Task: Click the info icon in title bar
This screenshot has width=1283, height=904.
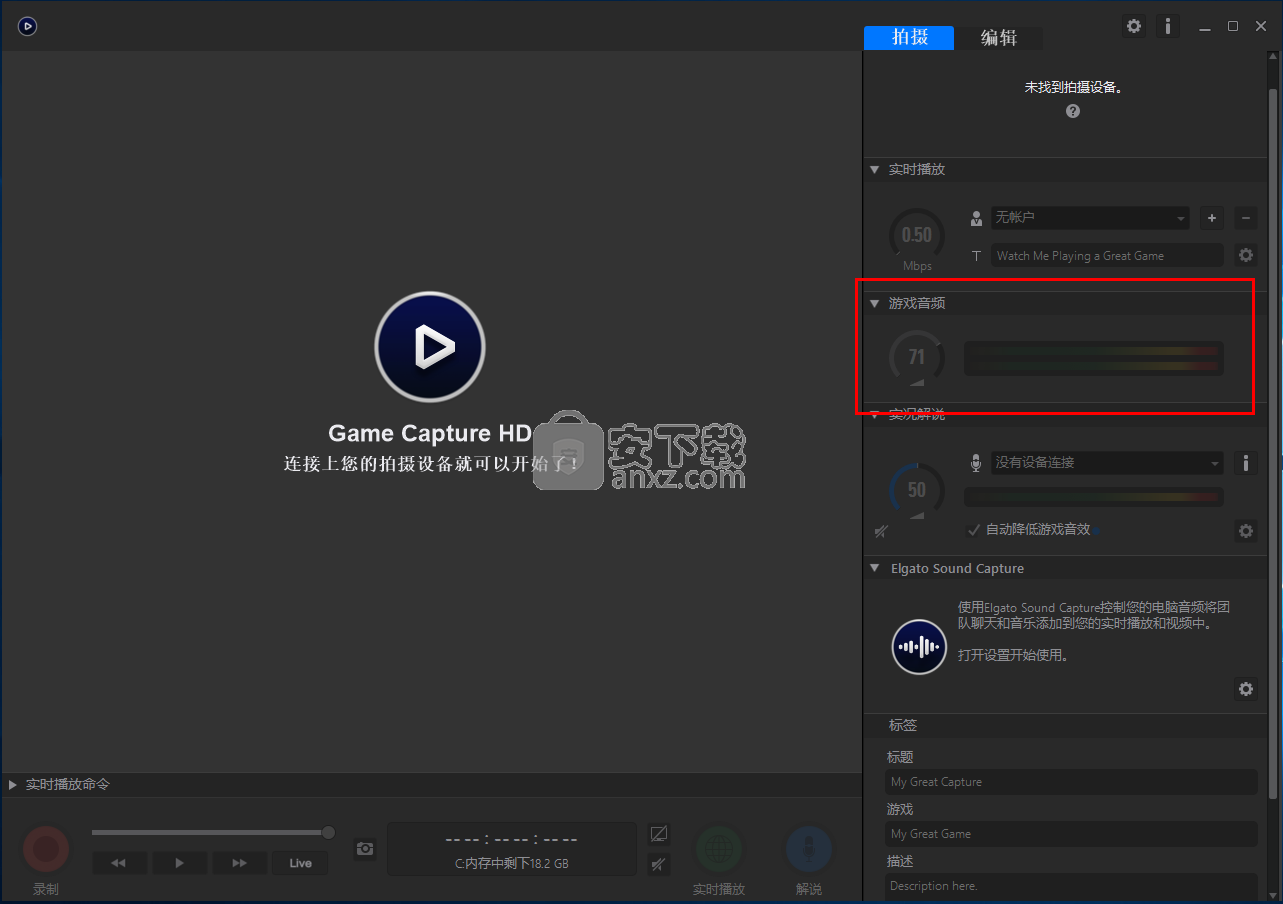Action: coord(1168,26)
